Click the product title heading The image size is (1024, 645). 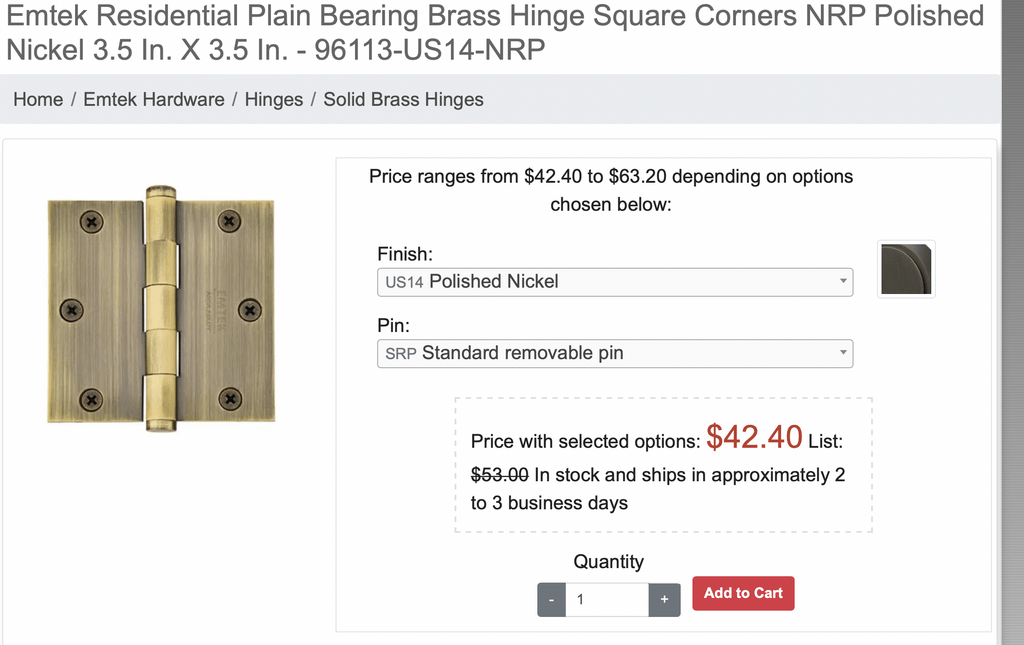pyautogui.click(x=494, y=32)
